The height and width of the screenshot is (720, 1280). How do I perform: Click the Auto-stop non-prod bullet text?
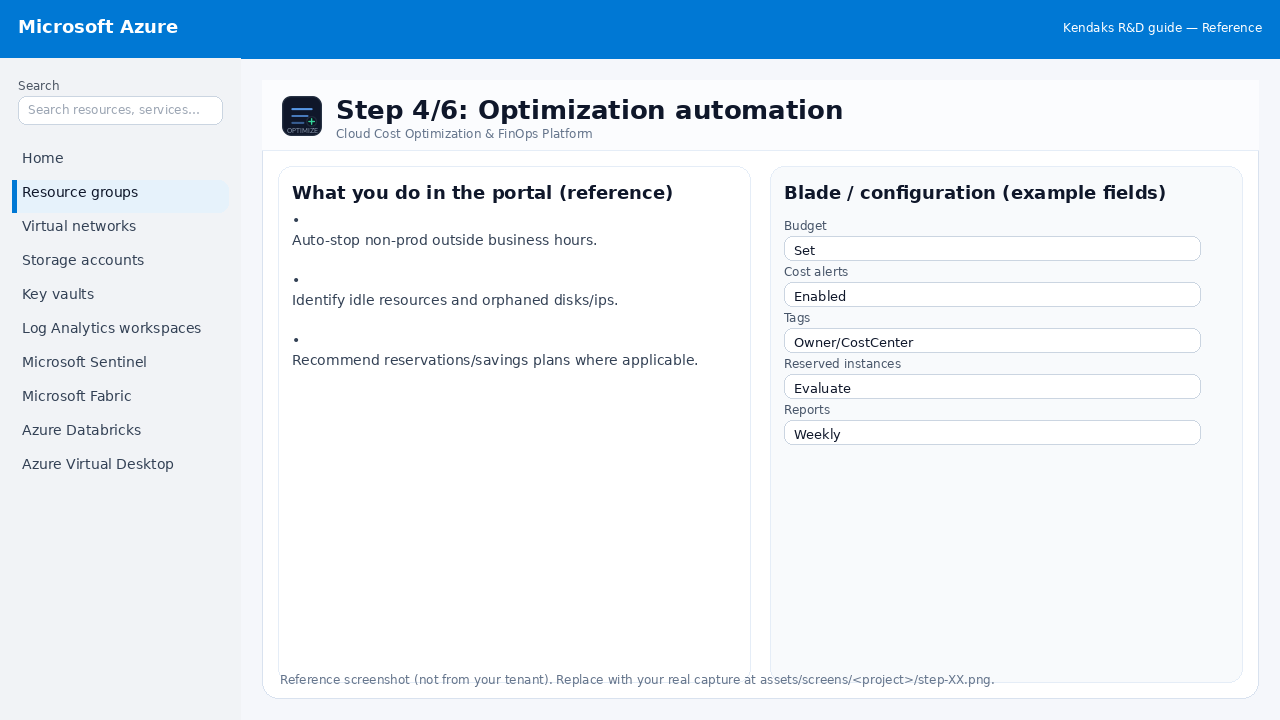(x=444, y=240)
